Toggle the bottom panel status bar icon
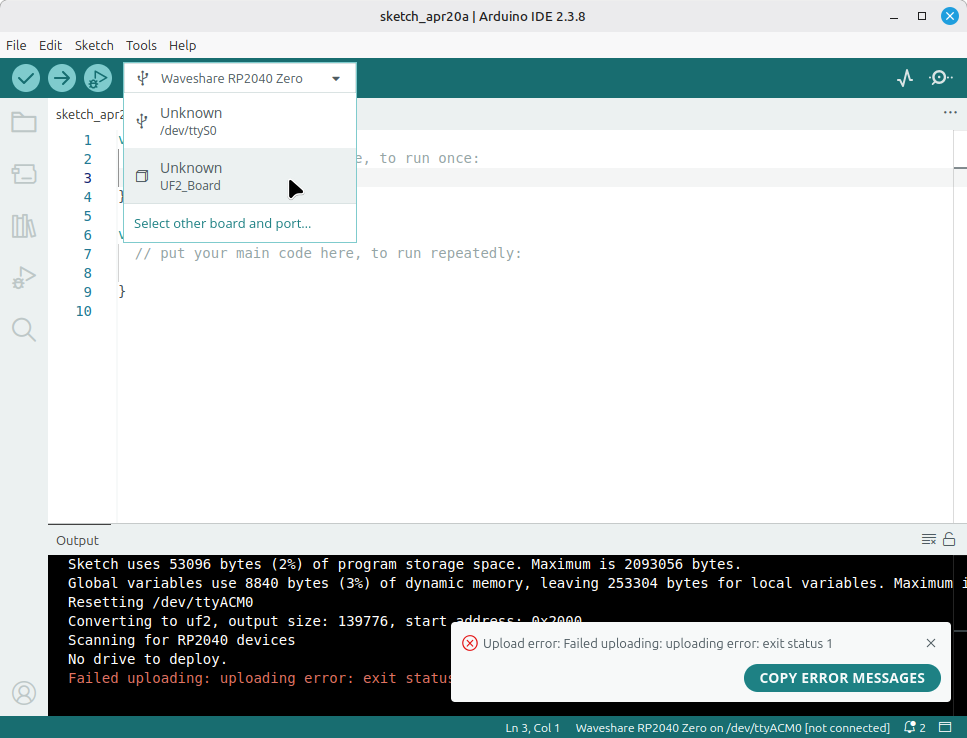The width and height of the screenshot is (967, 738). point(945,728)
